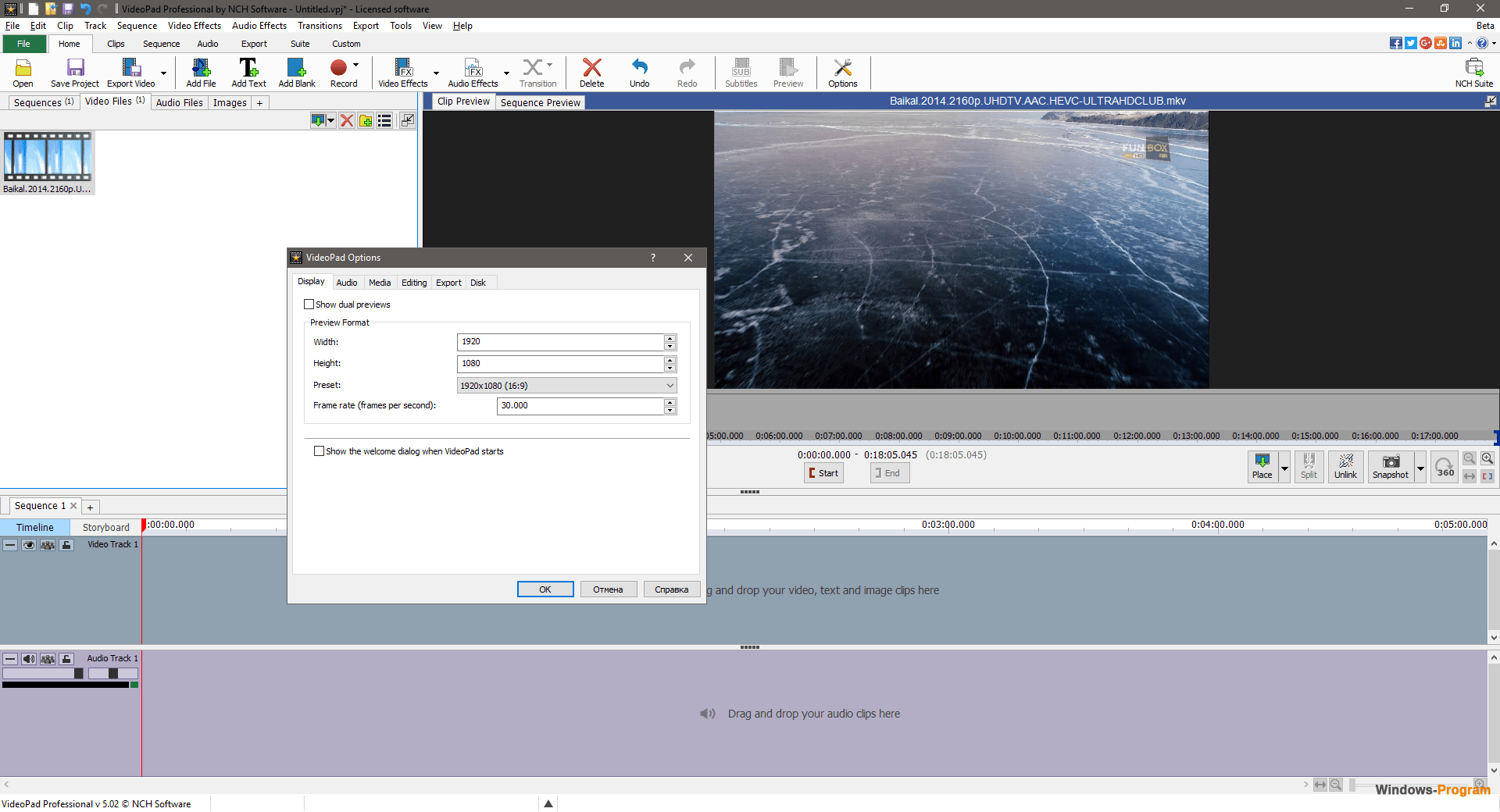The width and height of the screenshot is (1500, 812).
Task: Add files to project via green folder icon
Action: pyautogui.click(x=366, y=120)
